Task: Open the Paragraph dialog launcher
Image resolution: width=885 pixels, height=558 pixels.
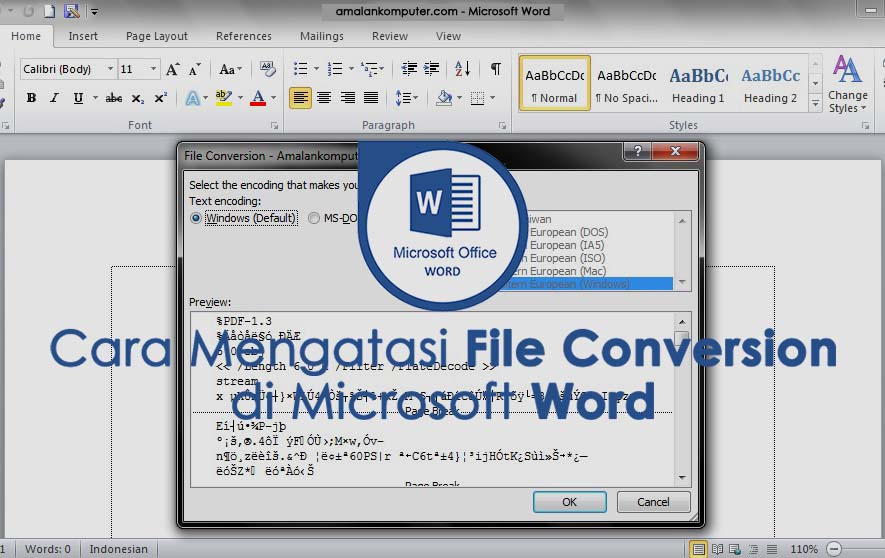Action: click(502, 125)
